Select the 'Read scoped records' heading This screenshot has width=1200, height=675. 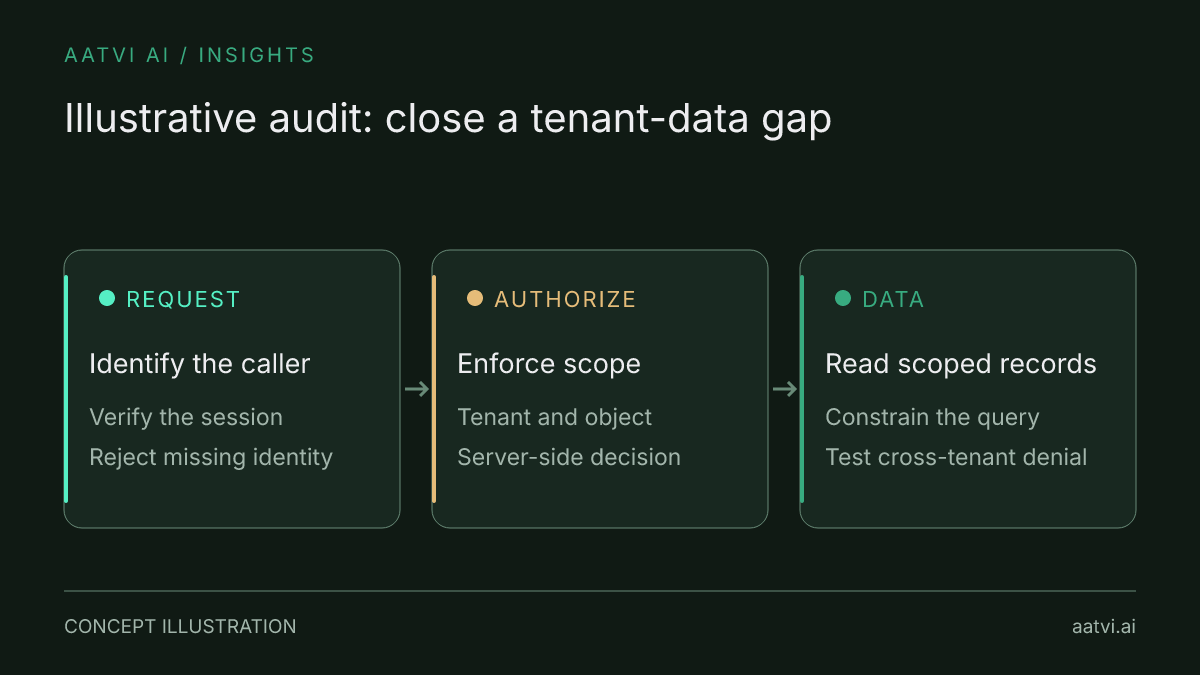(961, 364)
